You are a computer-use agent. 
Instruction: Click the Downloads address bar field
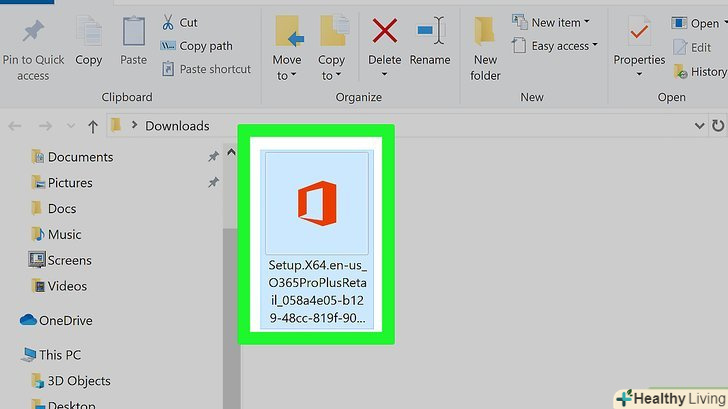[x=400, y=127]
